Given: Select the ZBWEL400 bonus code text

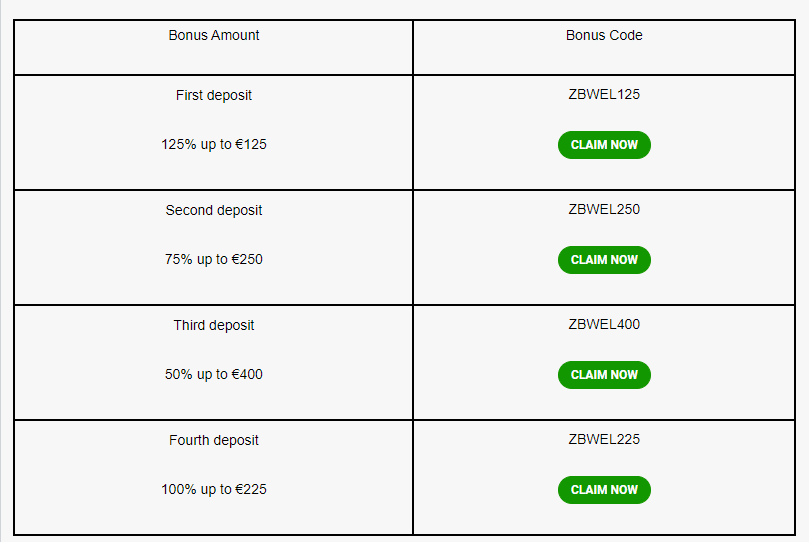Looking at the screenshot, I should click(x=604, y=324).
